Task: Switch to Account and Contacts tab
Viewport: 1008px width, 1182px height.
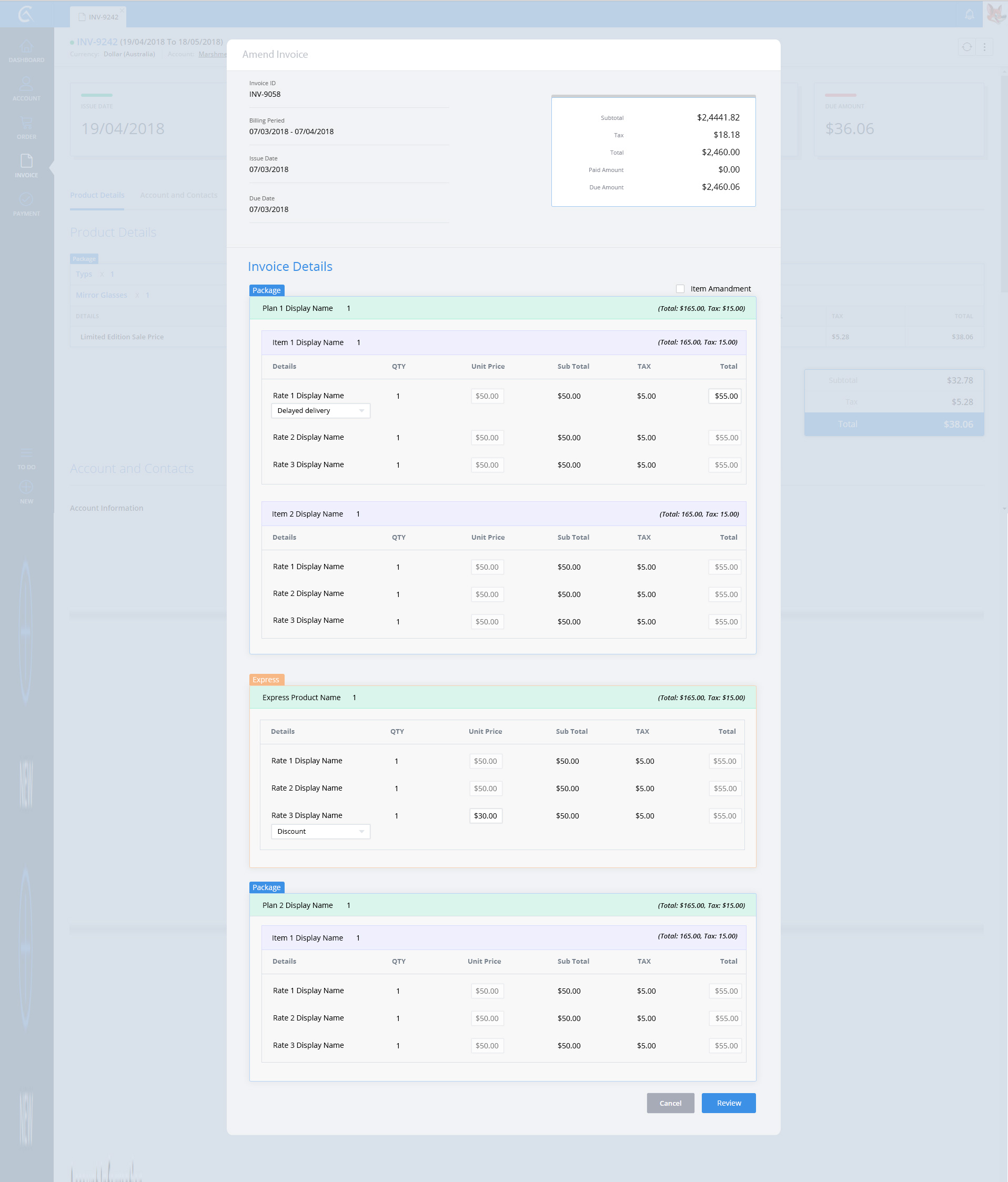Action: click(x=178, y=195)
